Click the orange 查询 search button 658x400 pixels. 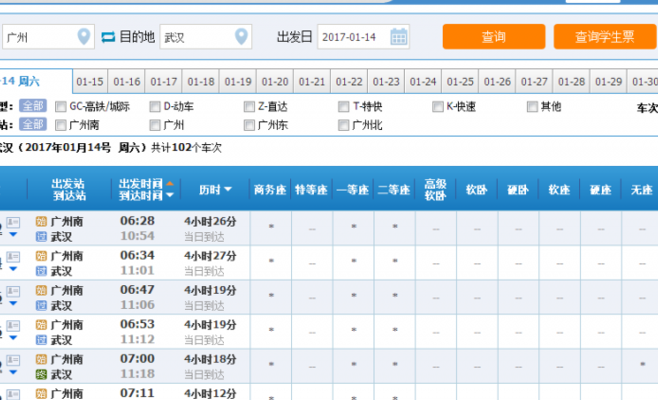click(494, 37)
